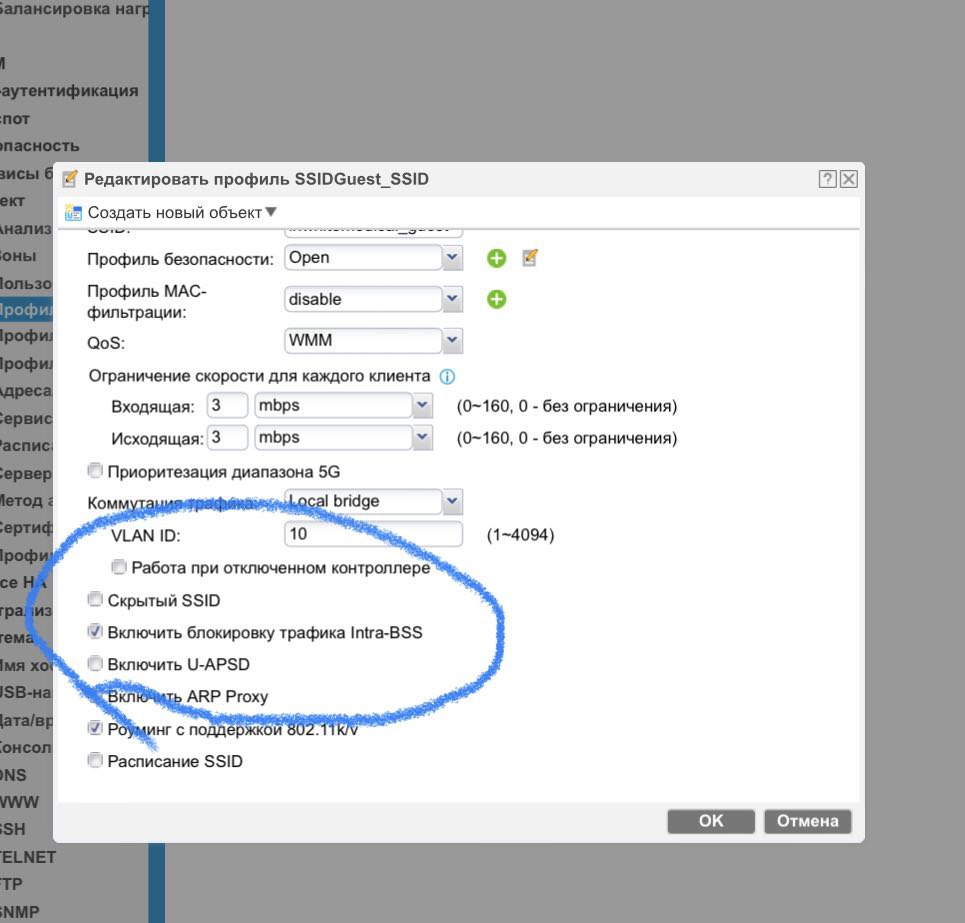Open the rate limit info tooltip icon
The image size is (965, 923).
447,377
